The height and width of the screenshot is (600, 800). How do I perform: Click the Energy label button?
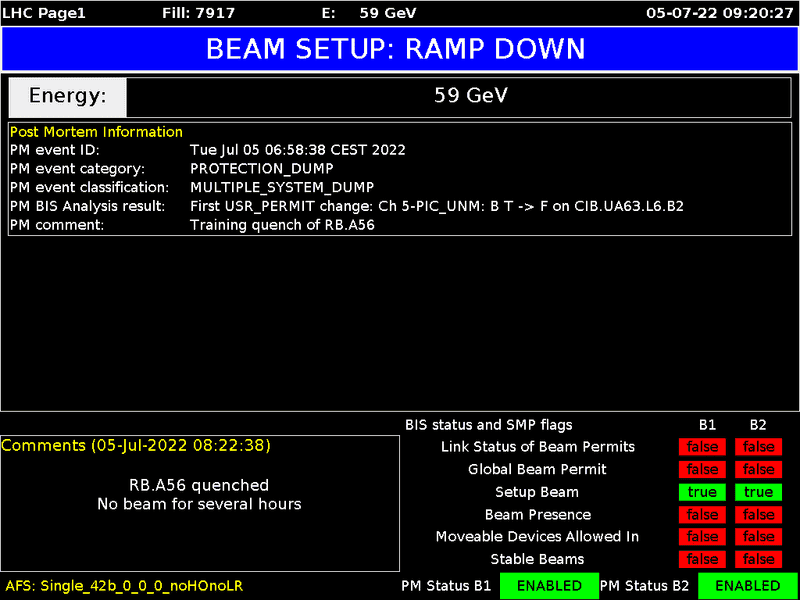(68, 96)
